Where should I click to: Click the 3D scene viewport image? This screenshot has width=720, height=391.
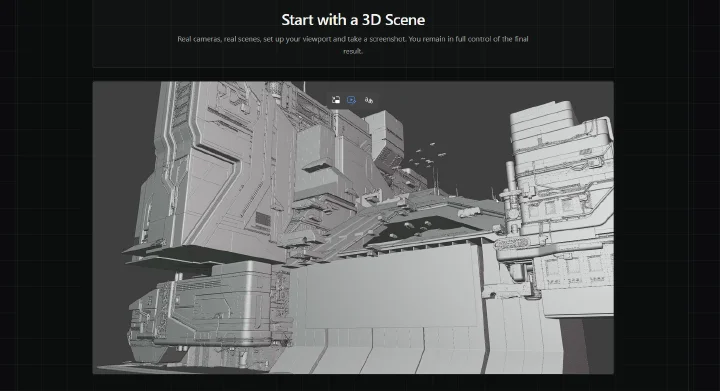pos(353,228)
